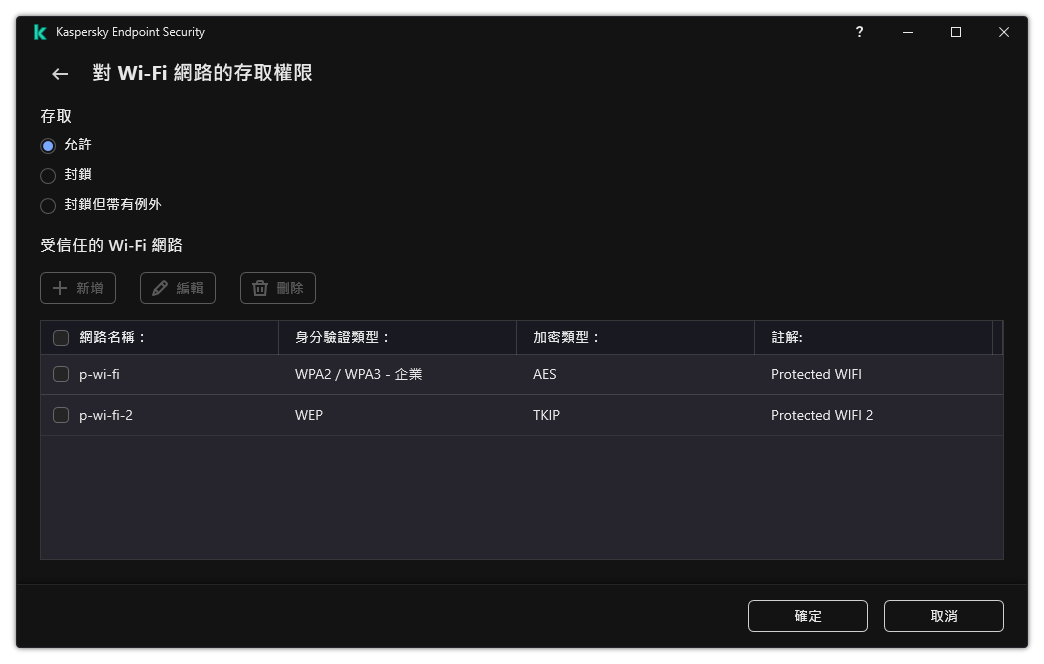The image size is (1044, 664).
Task: Click the WEP authentication cell
Action: tap(309, 415)
